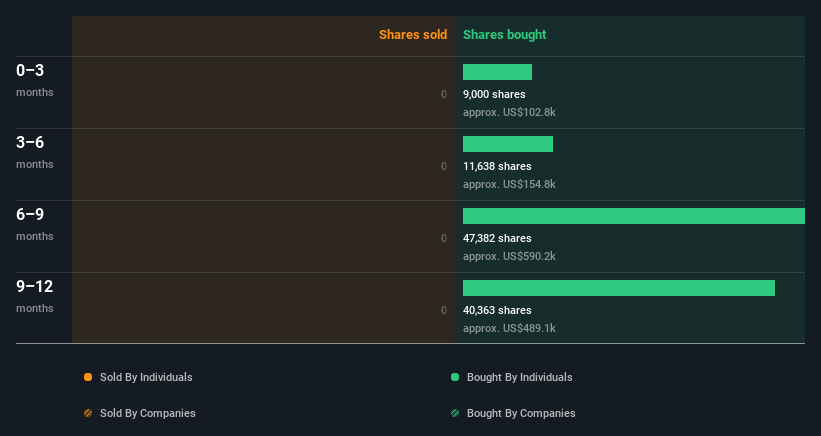Screen dimensions: 821x436
Task: Click the Shares sold column header
Action: 413,35
